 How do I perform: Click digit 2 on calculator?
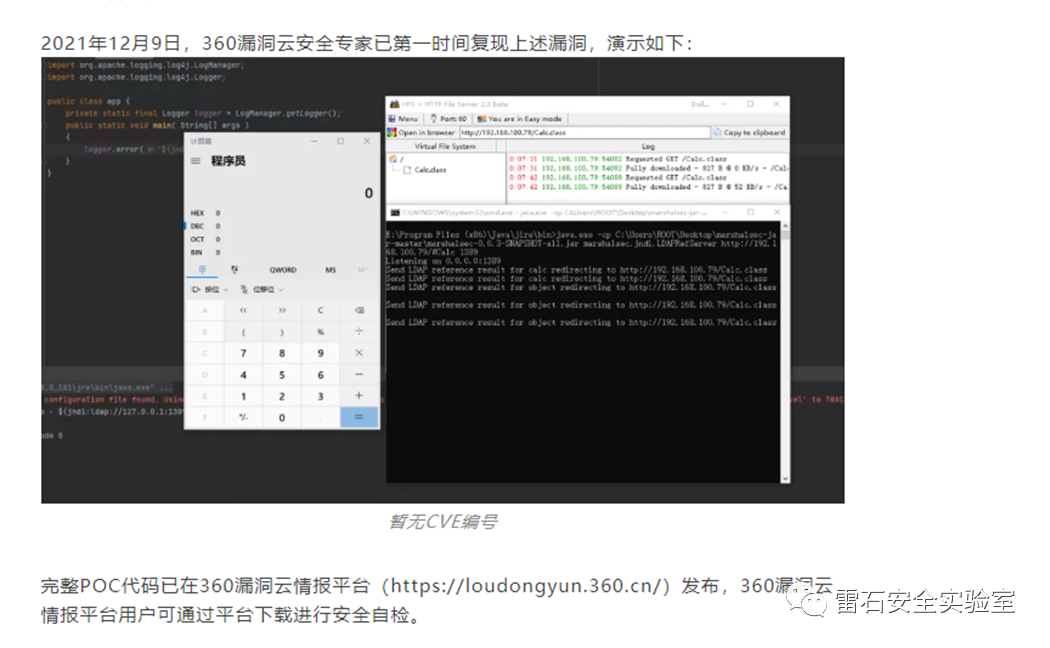tap(282, 396)
